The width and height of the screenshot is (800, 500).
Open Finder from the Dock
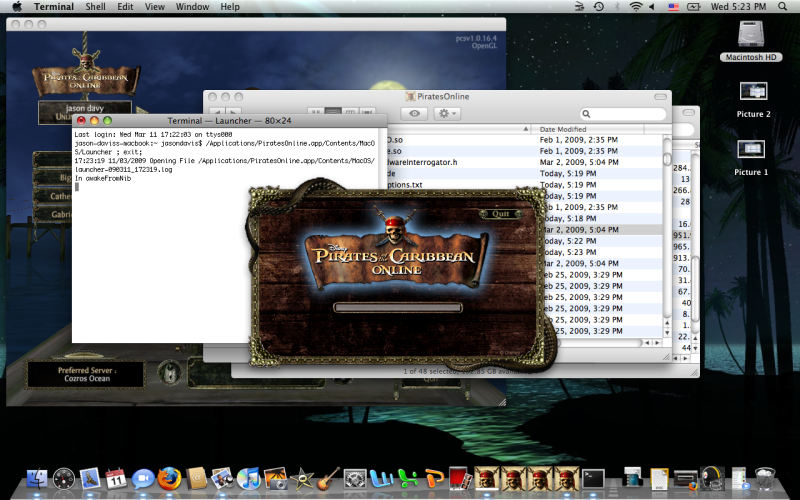pyautogui.click(x=36, y=479)
